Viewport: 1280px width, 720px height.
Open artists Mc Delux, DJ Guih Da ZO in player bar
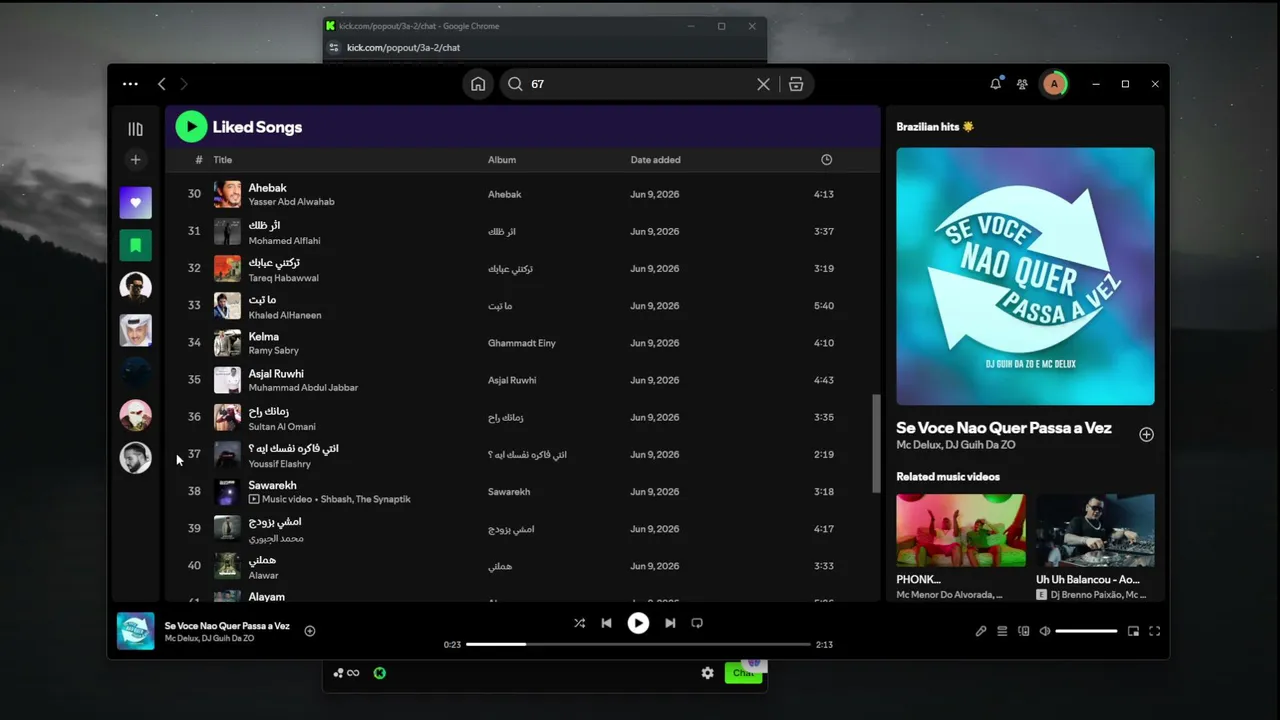pos(209,638)
